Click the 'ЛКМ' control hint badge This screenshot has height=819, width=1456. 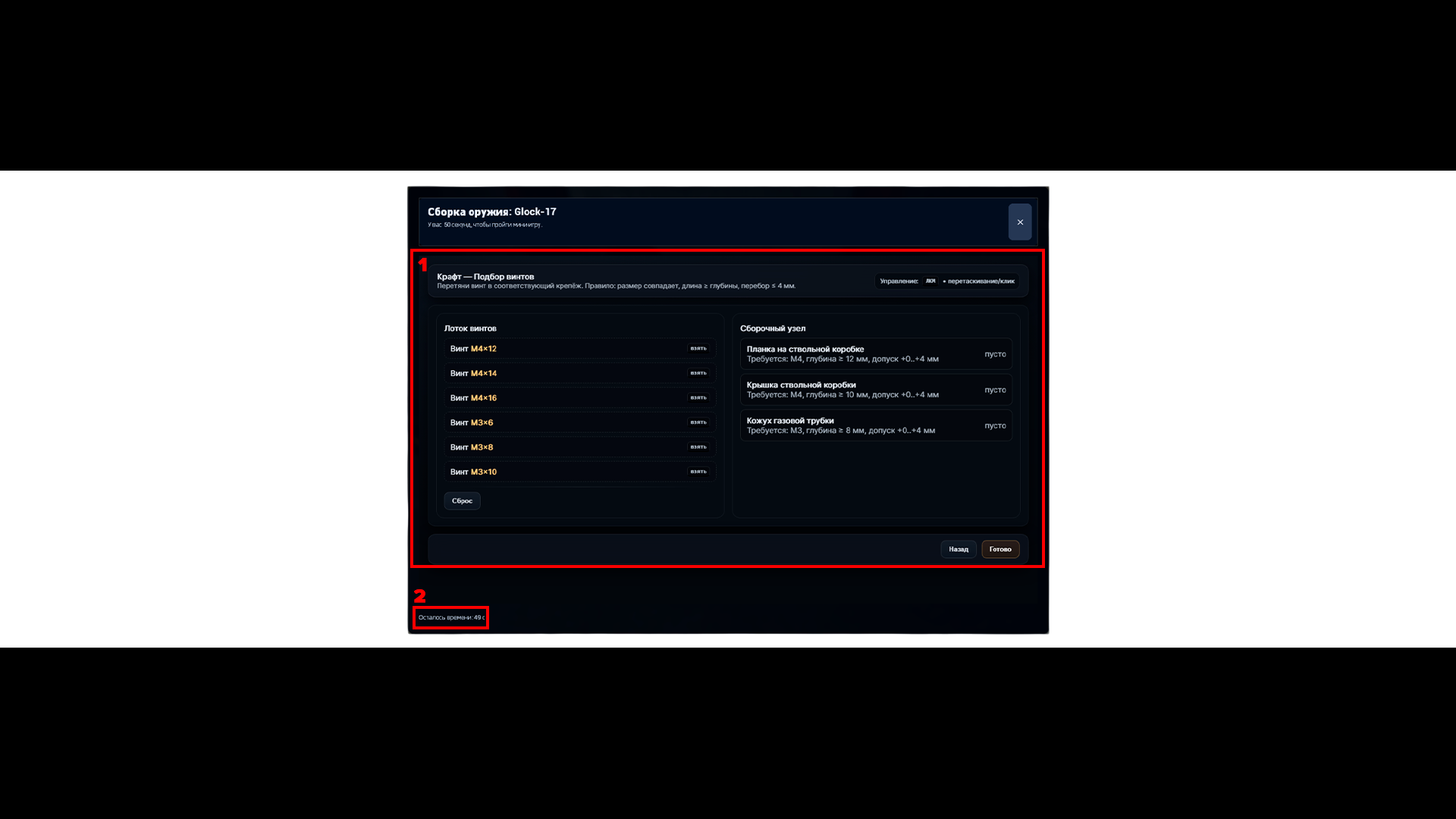click(930, 281)
